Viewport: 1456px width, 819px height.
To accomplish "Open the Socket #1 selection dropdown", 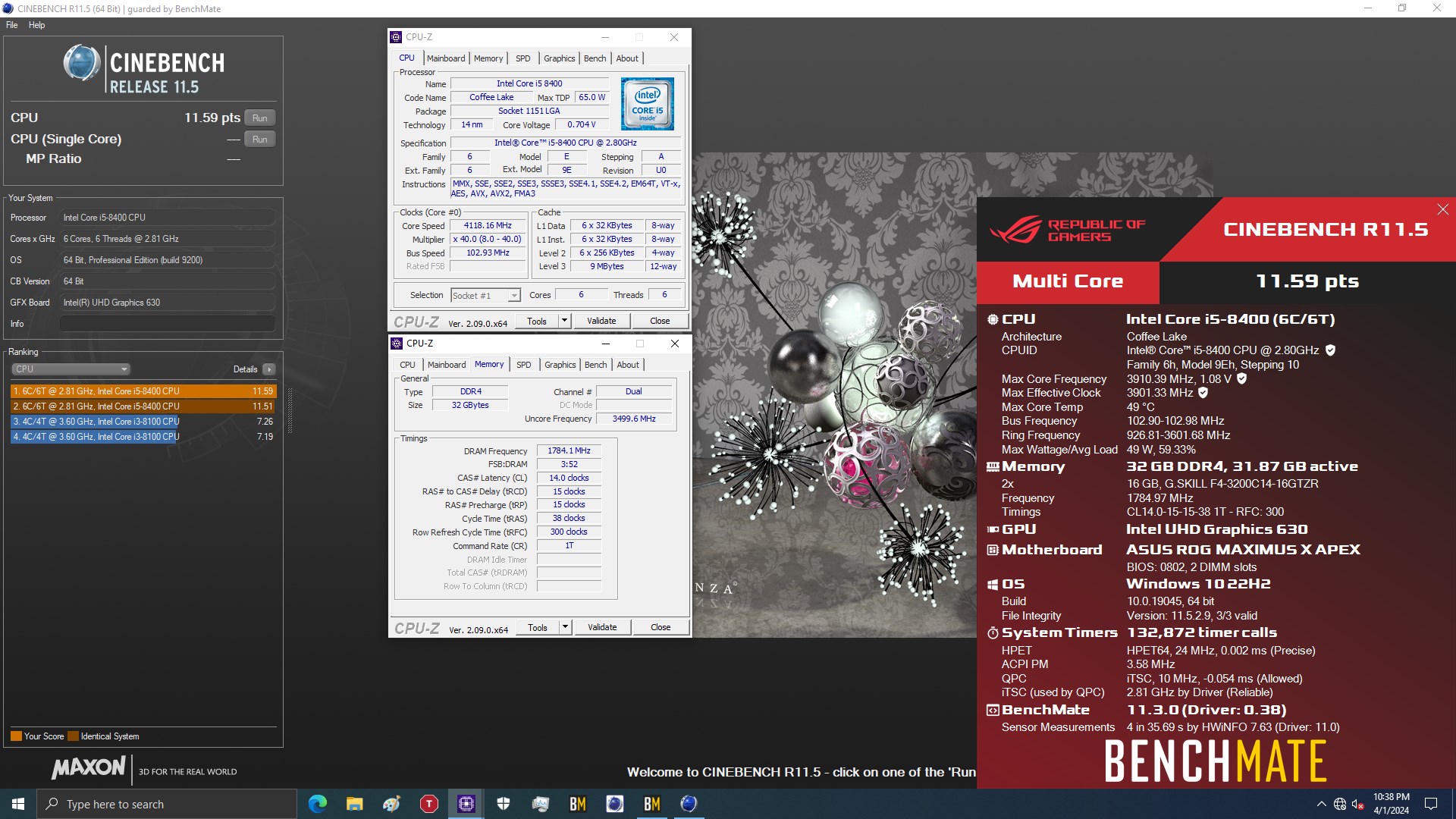I will 485,296.
